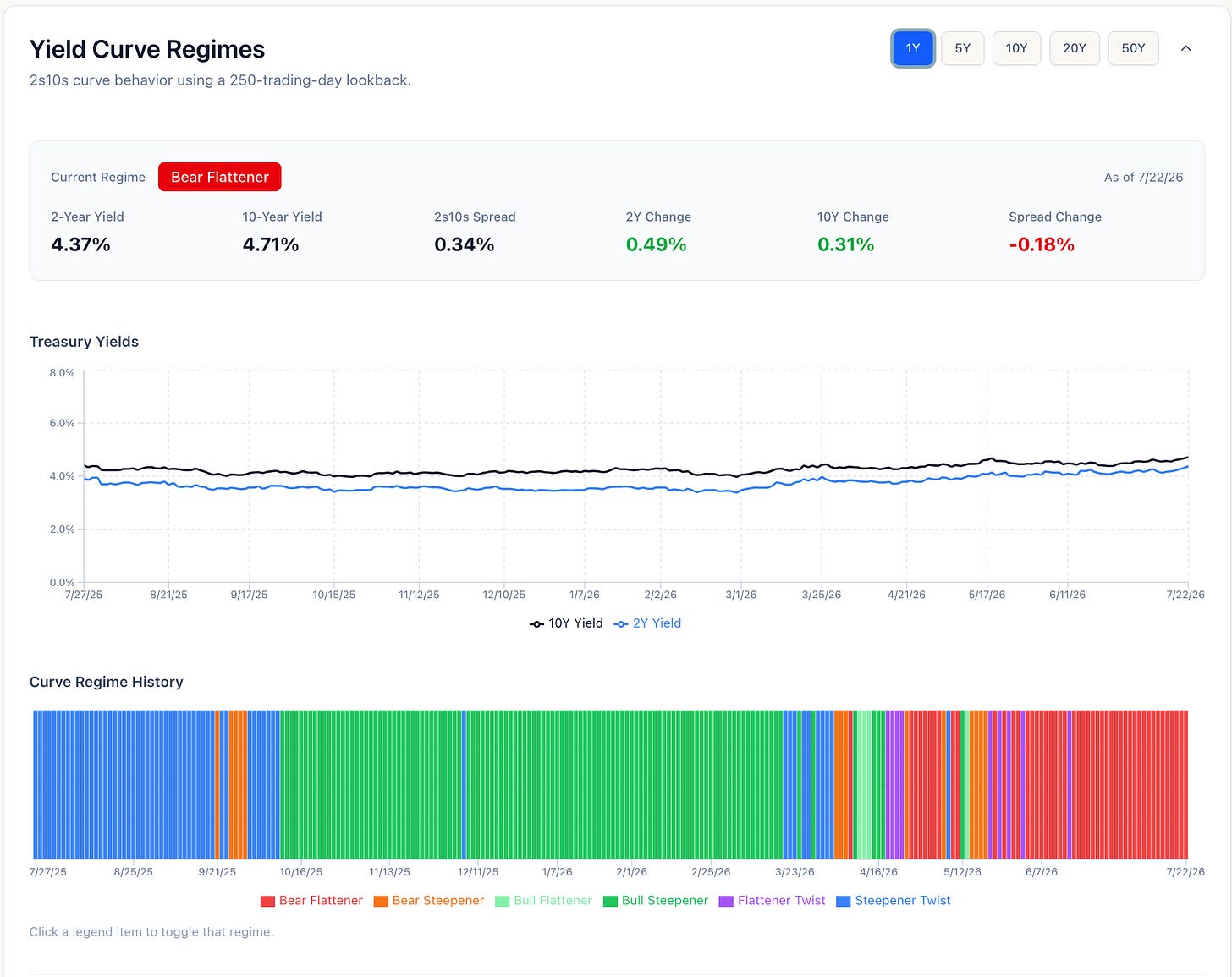Click the 10Y Yield legend marker icon
1232x977 pixels.
(536, 624)
